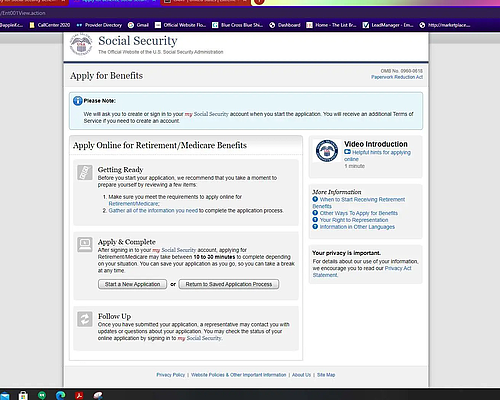The image size is (500, 400).
Task: Open the CallCenter 2020 bookmark folder icon
Action: pyautogui.click(x=32, y=25)
